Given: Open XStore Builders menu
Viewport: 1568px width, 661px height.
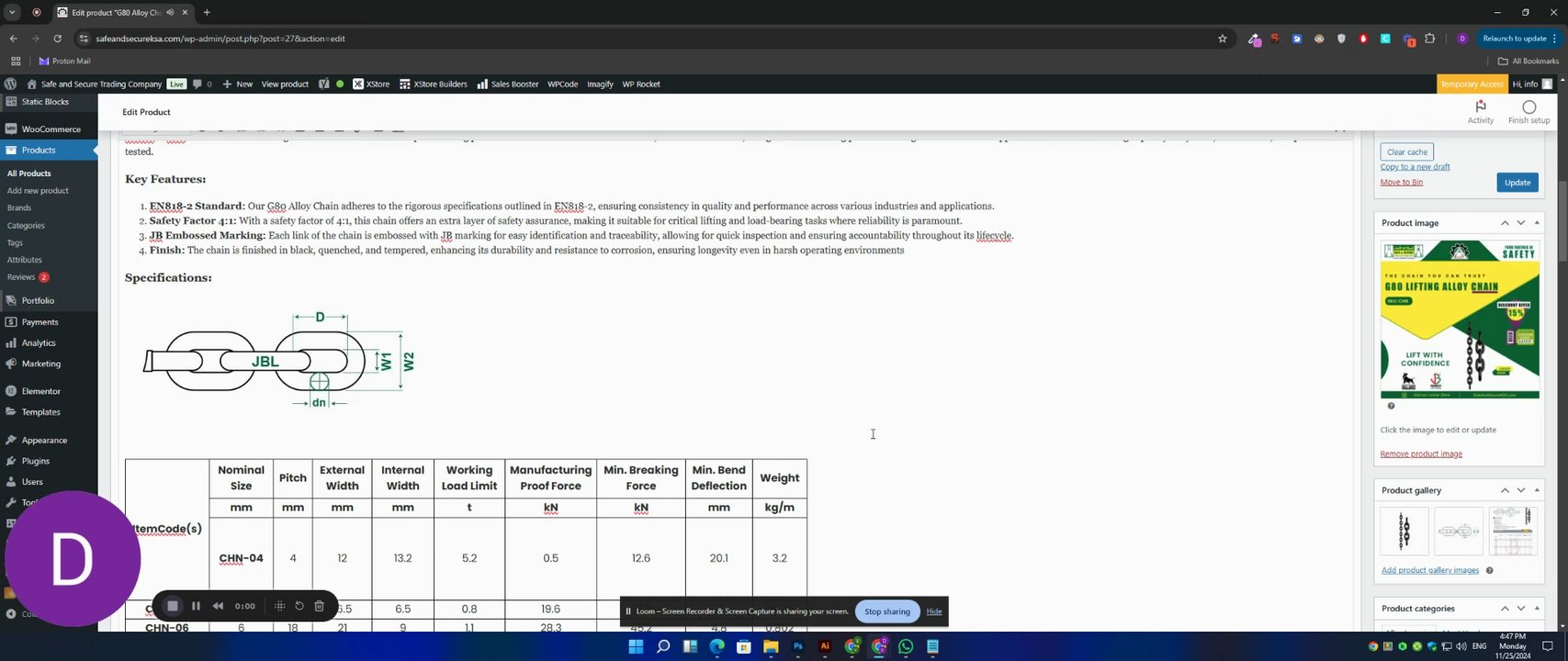Looking at the screenshot, I should [x=433, y=84].
